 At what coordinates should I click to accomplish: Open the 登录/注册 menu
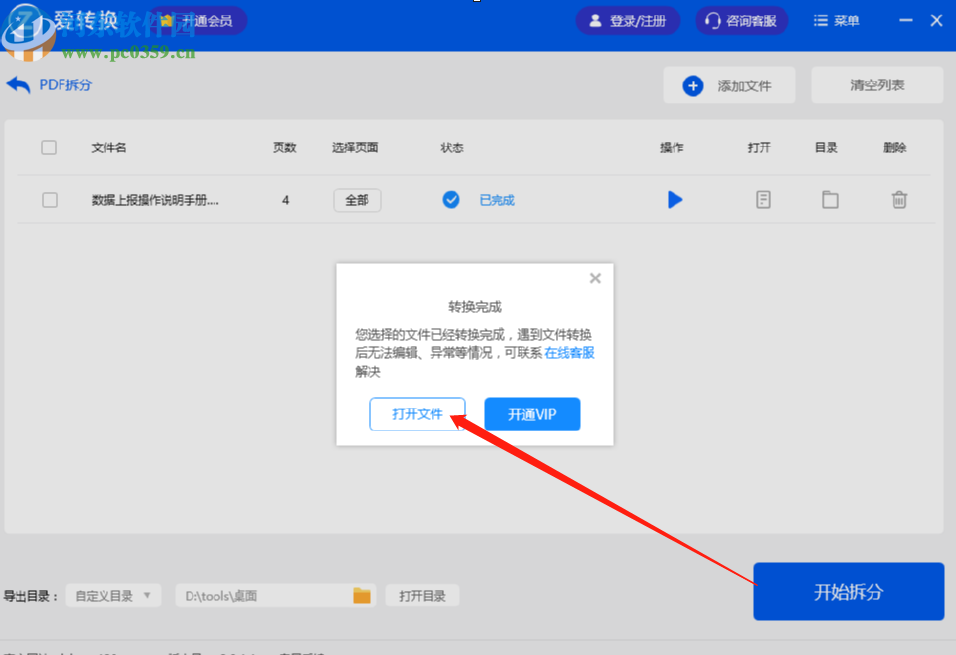[x=628, y=20]
